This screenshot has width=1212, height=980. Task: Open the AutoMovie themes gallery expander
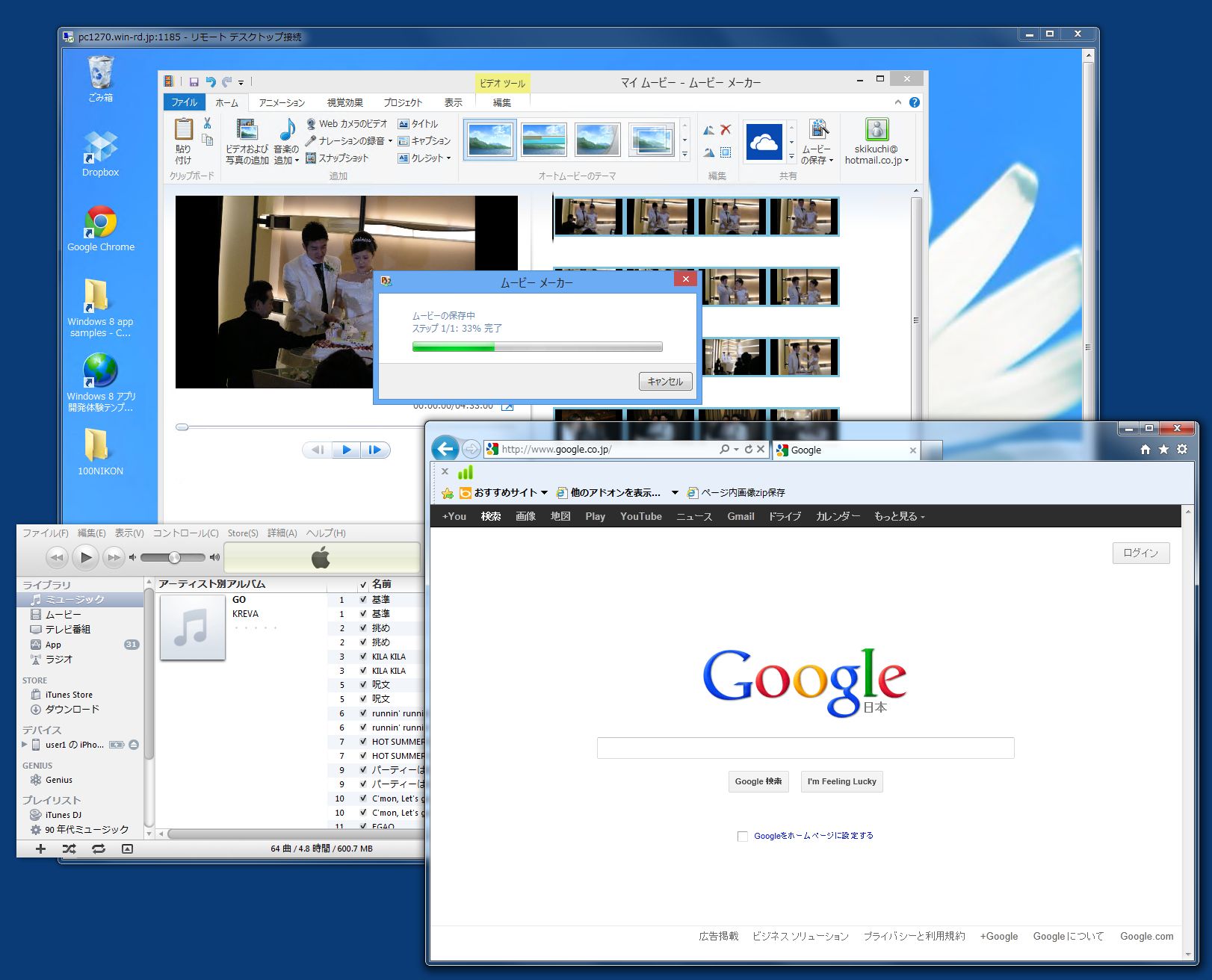(x=684, y=155)
